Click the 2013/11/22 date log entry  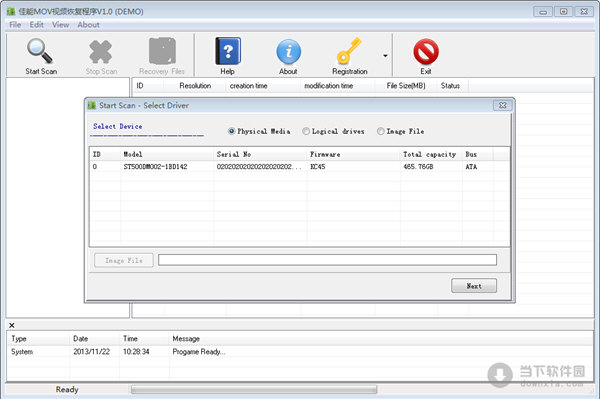pyautogui.click(x=91, y=352)
